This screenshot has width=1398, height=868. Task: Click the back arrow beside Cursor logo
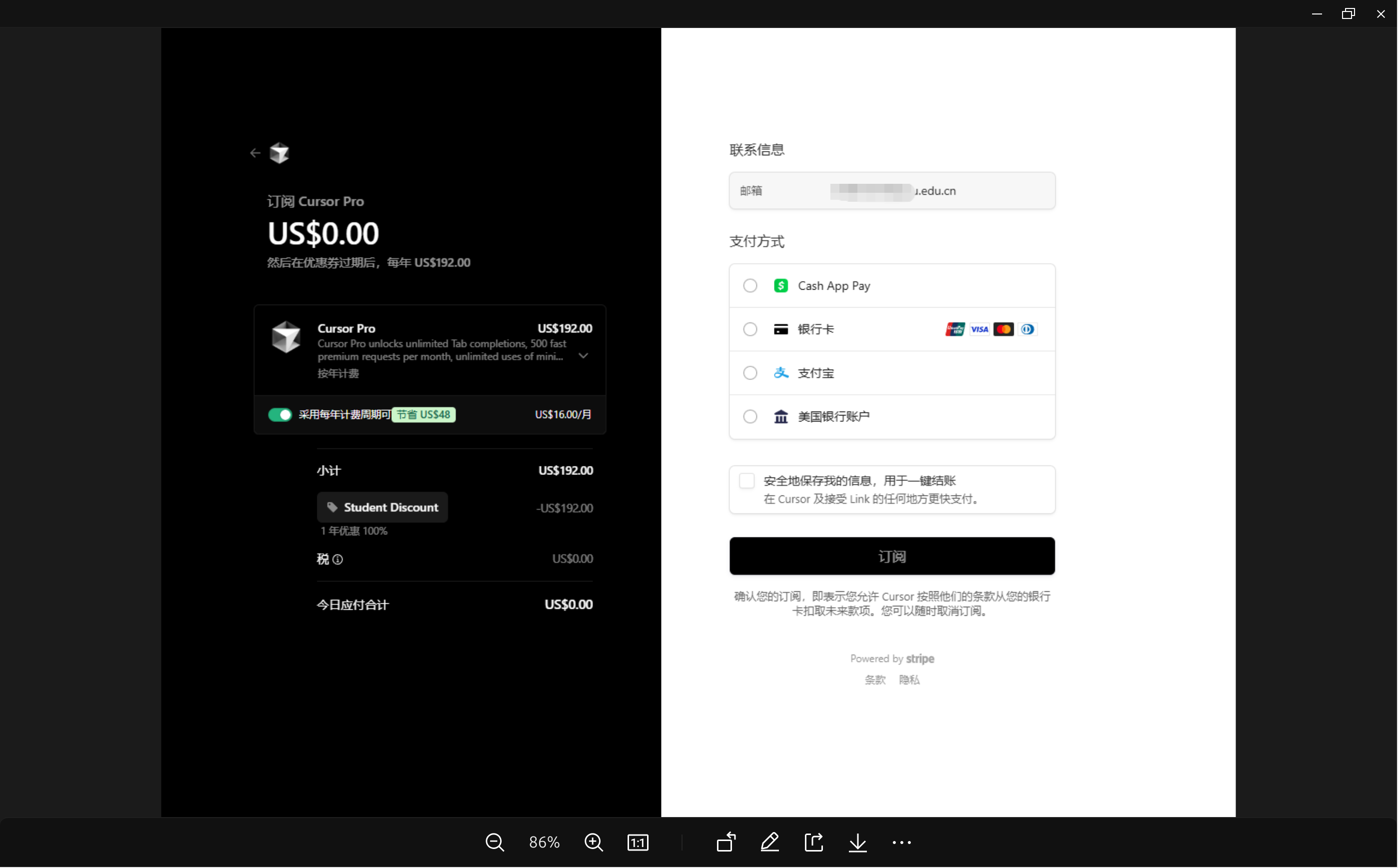[255, 153]
